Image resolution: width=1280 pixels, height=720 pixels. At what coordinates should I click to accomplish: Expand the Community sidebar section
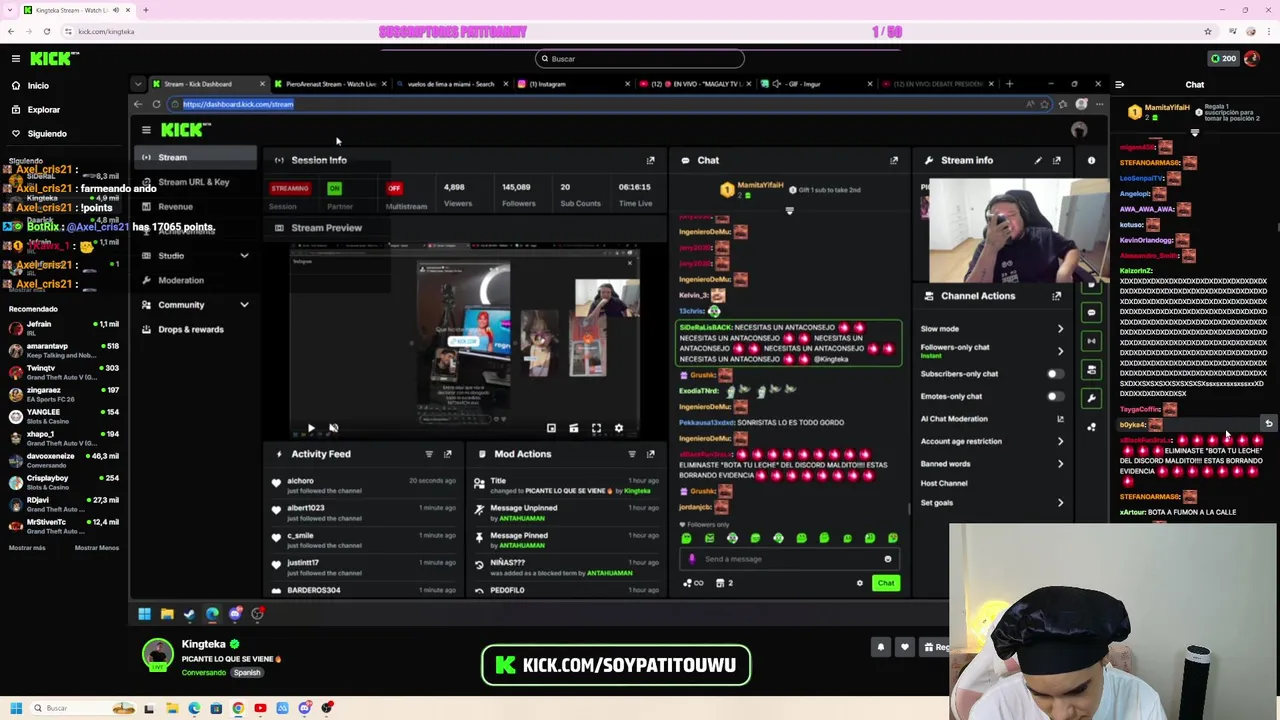click(244, 305)
